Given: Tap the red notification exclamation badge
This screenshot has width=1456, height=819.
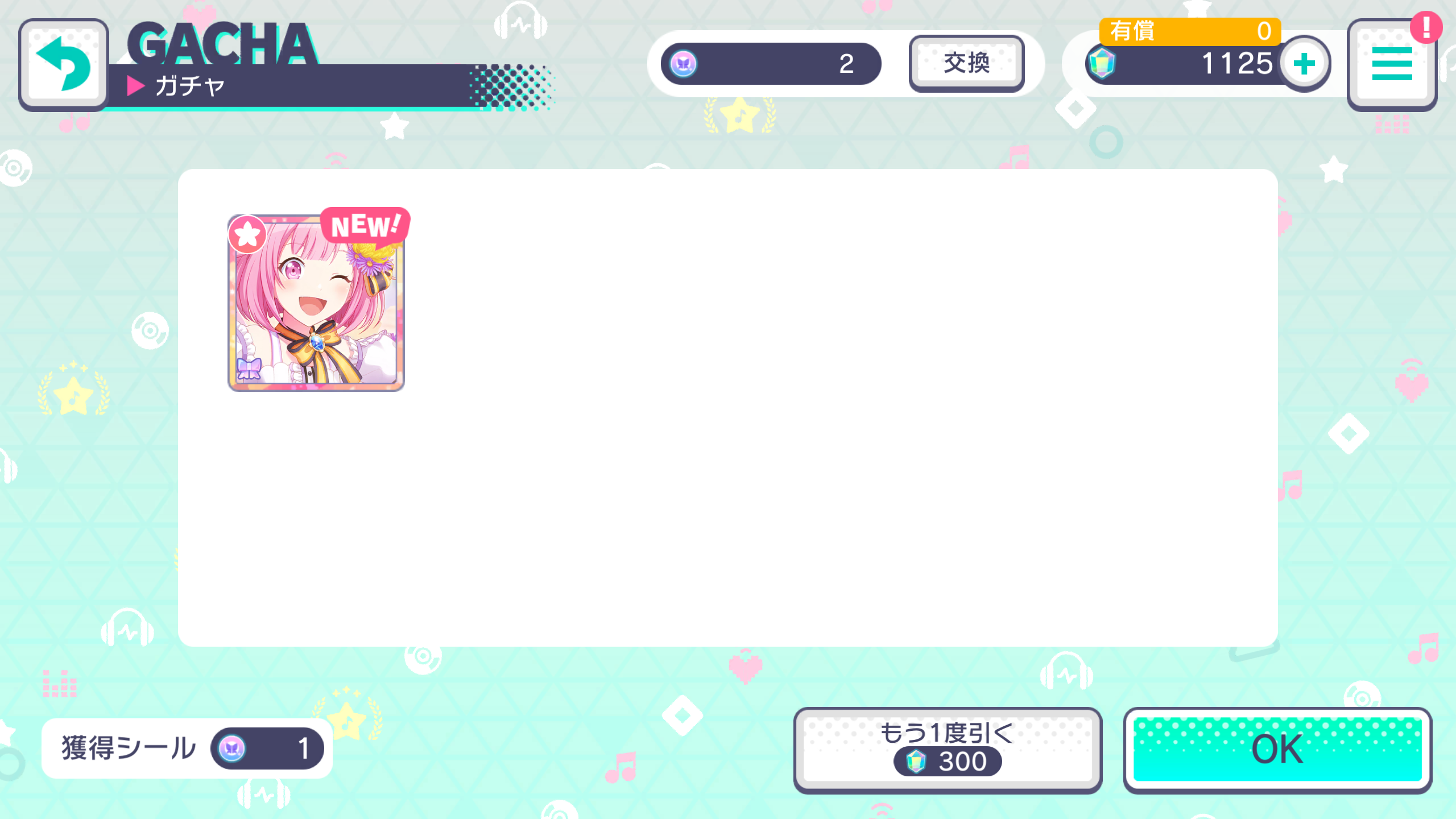Looking at the screenshot, I should point(1426,27).
